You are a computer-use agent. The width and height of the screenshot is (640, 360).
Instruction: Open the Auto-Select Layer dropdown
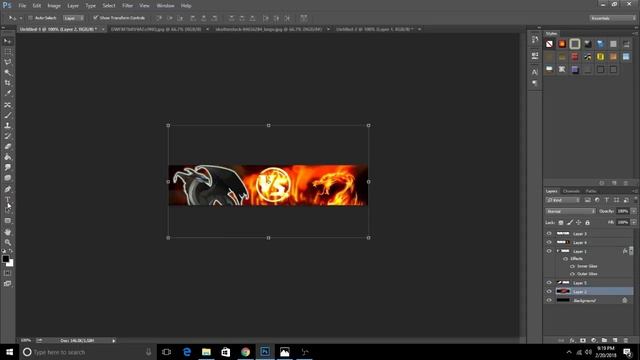73,18
